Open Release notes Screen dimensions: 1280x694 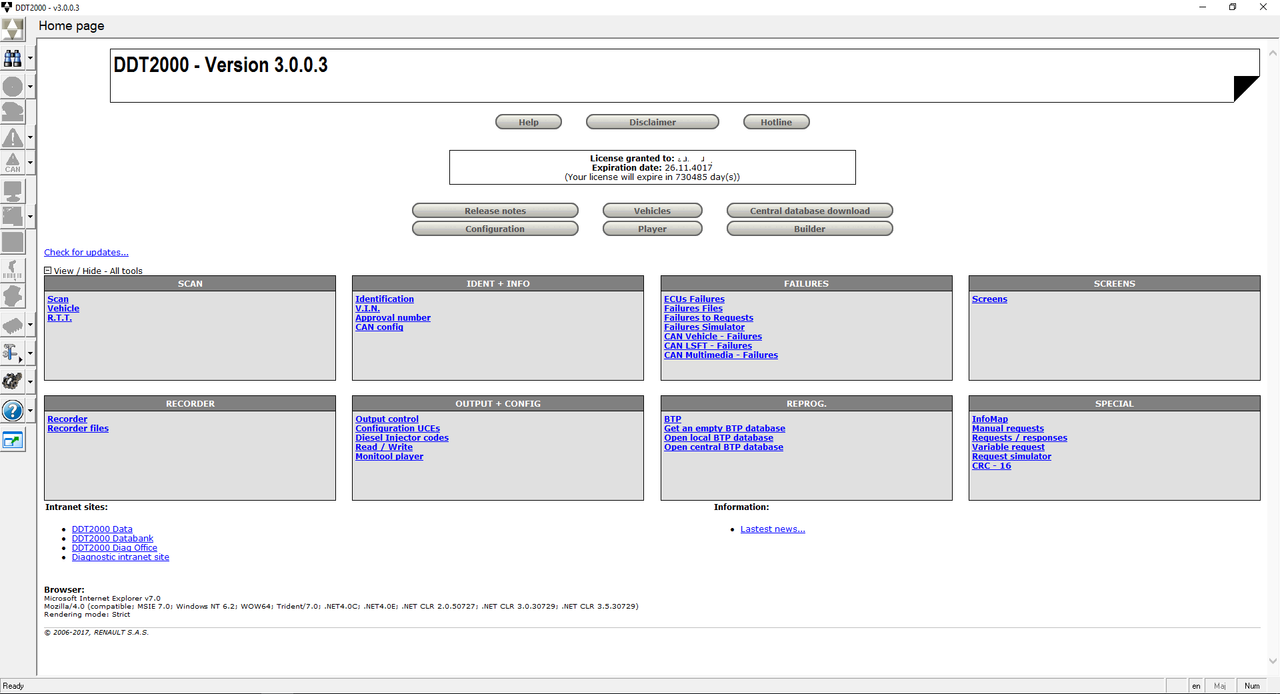pos(495,211)
